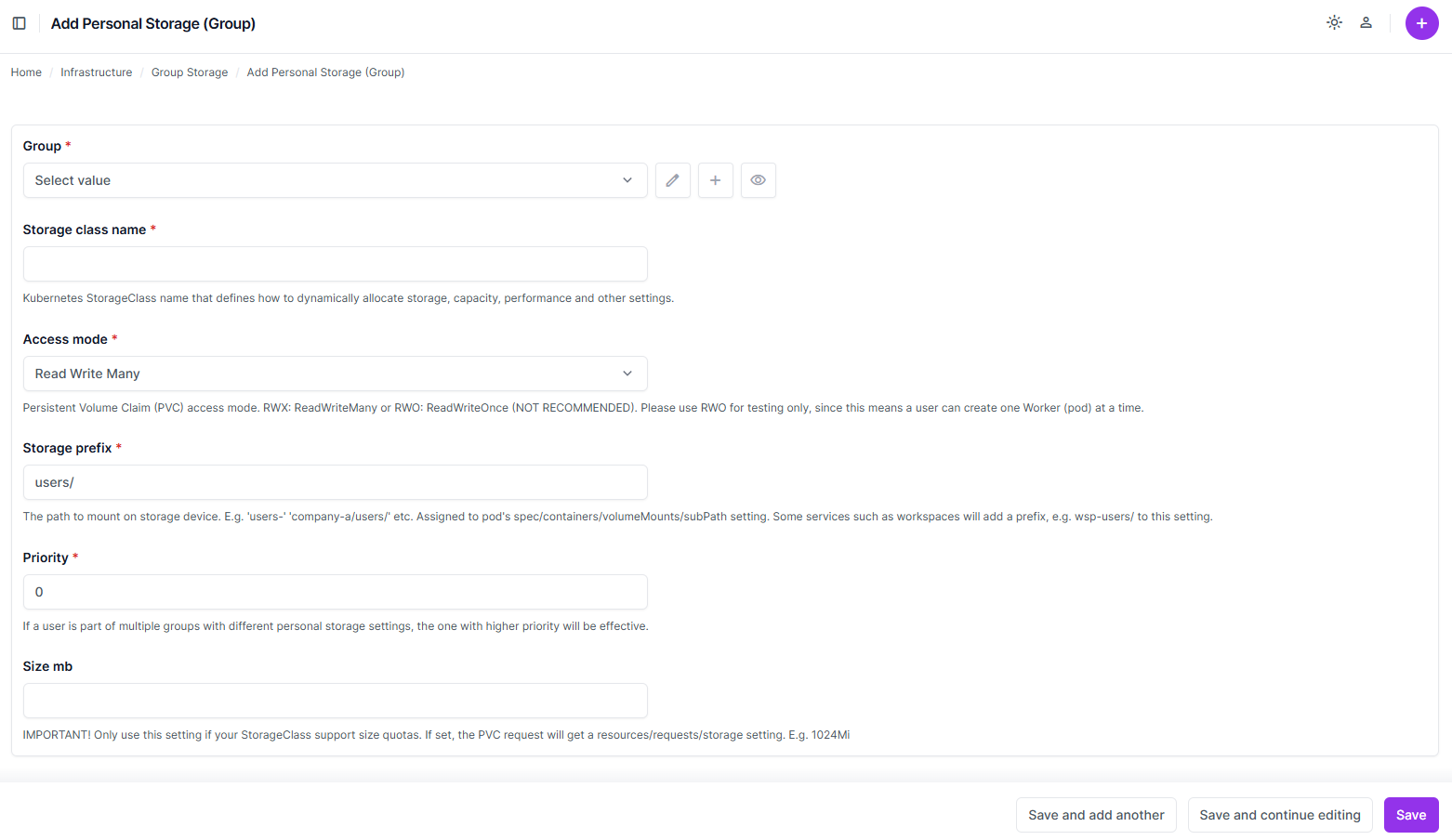Open the user account profile icon

[1366, 23]
